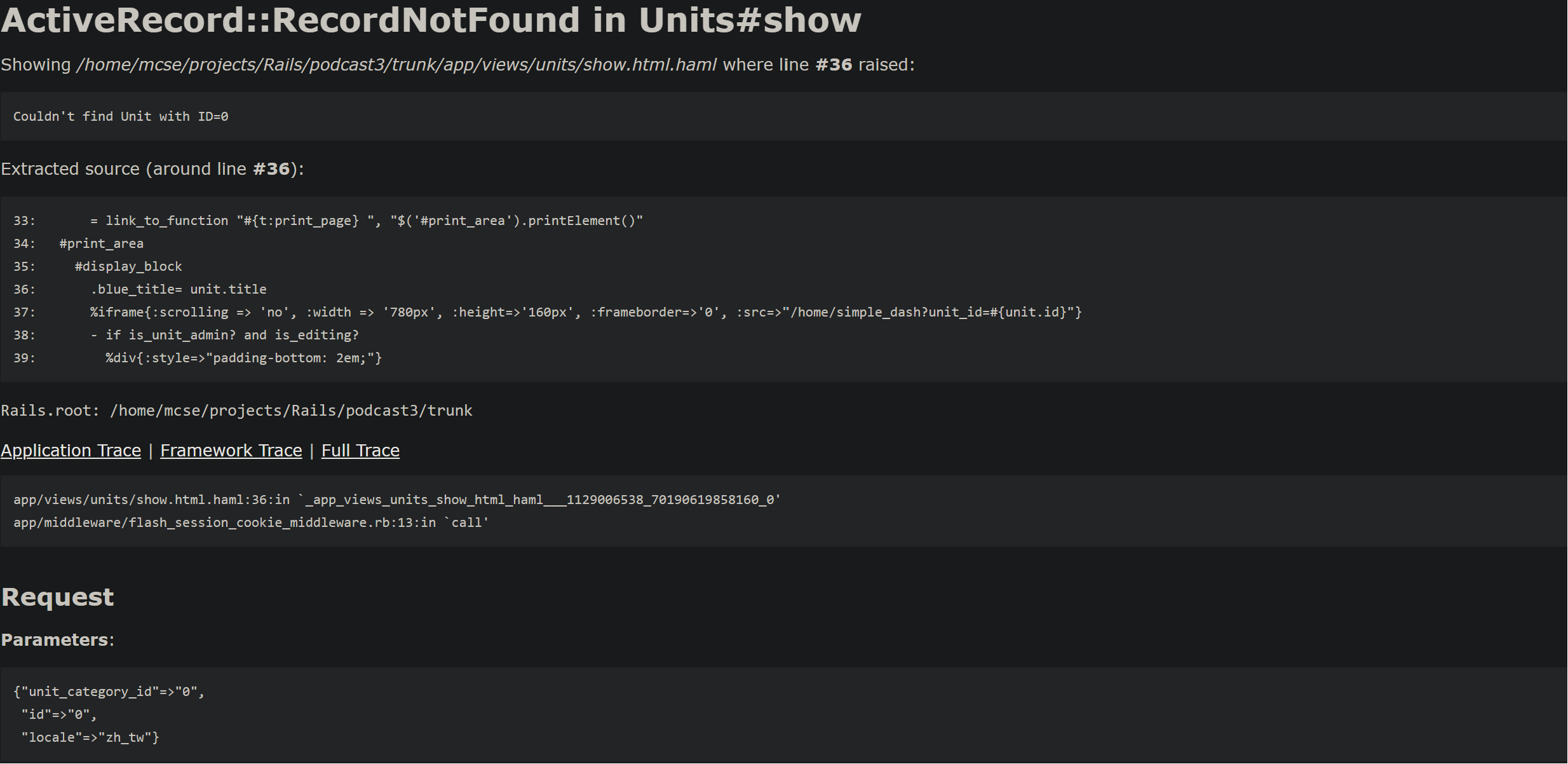Click the "Couldn't find Unit with ID=0" message
This screenshot has height=764, width=1568.
click(121, 116)
